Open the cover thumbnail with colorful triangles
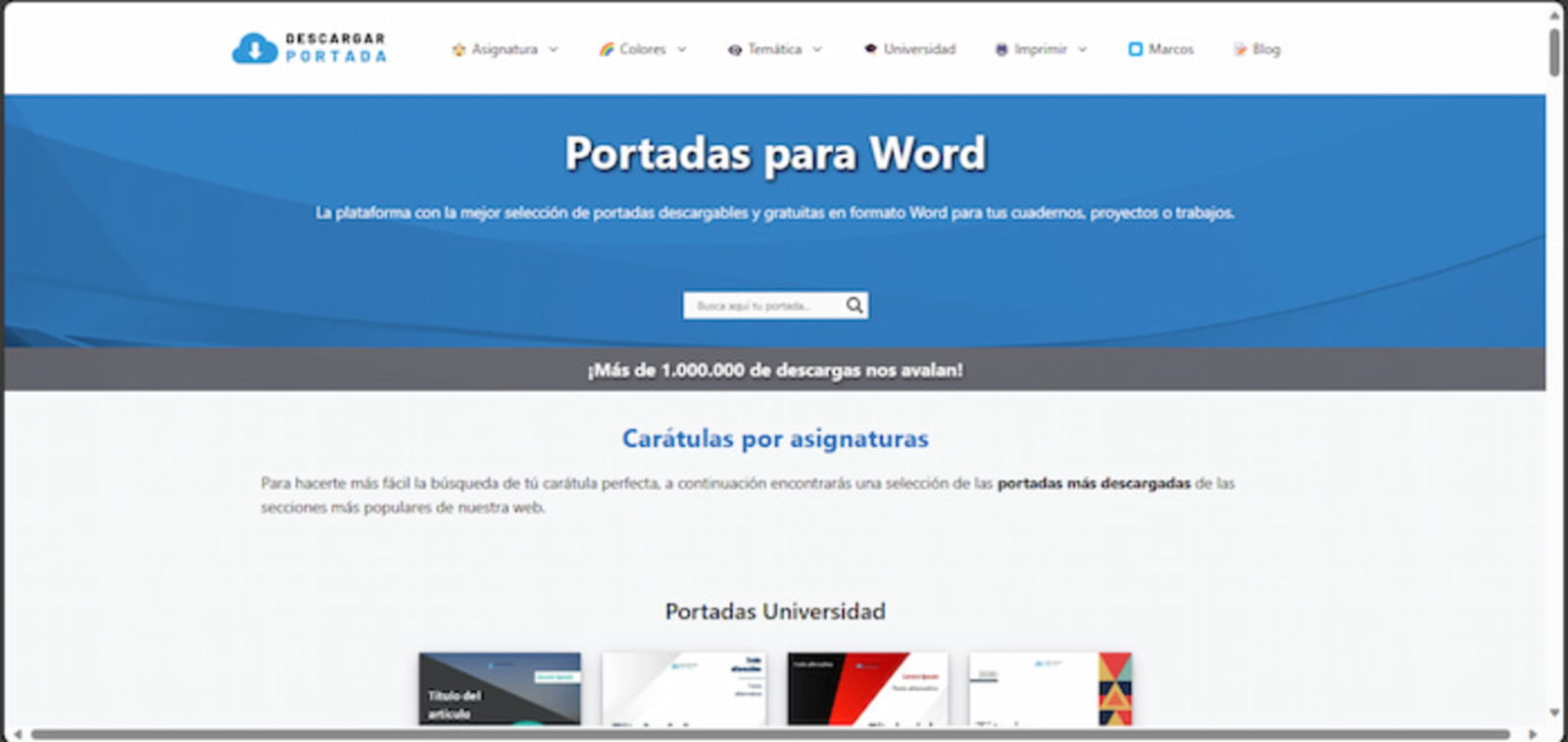 pos(1051,689)
